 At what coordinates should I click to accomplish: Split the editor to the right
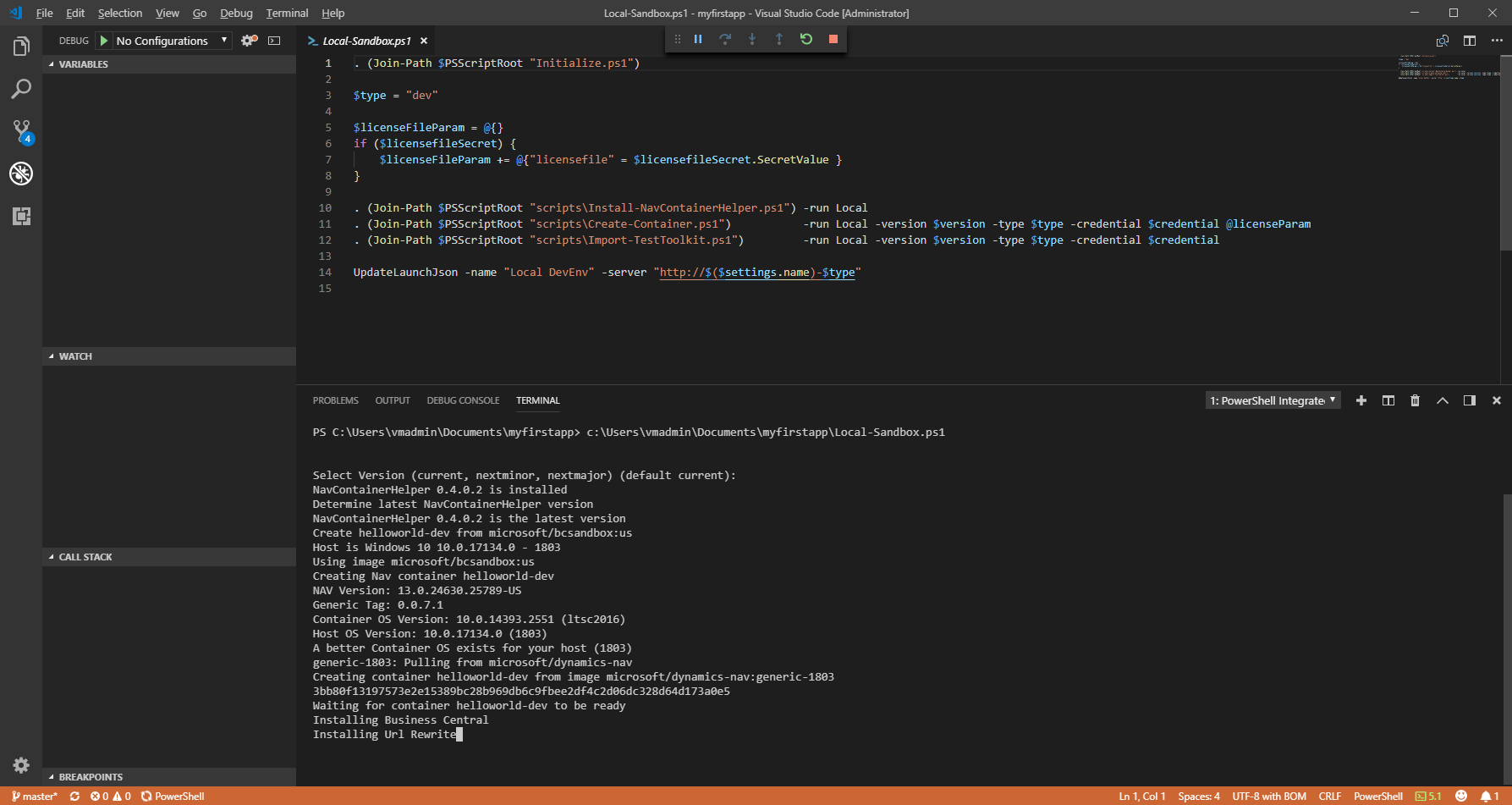pyautogui.click(x=1470, y=41)
